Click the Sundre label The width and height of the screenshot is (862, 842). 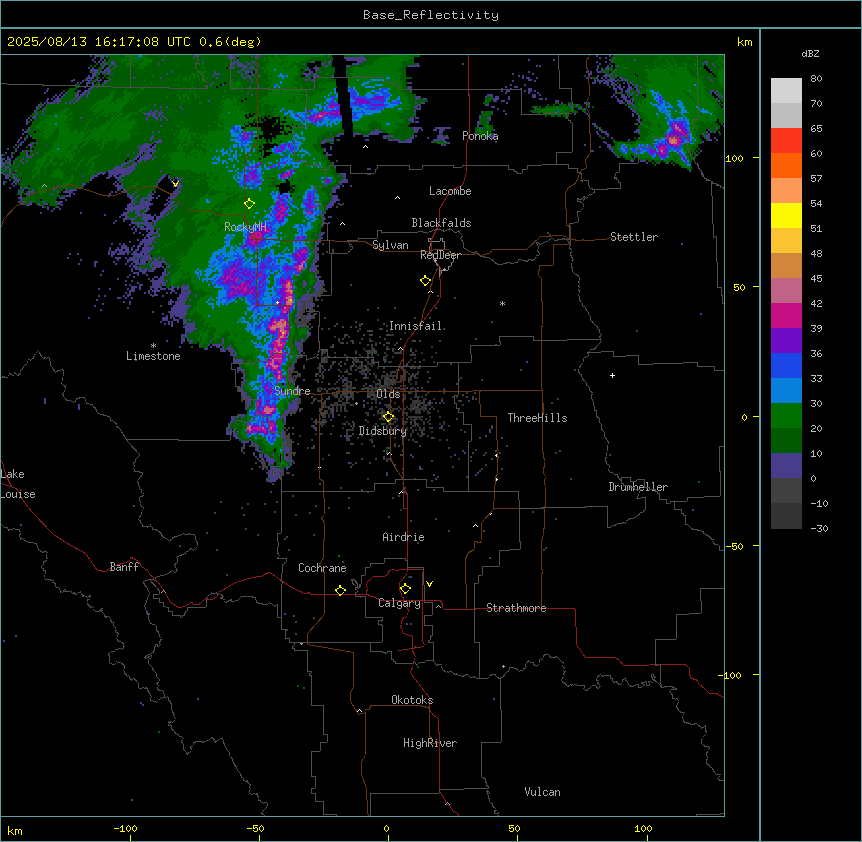tap(292, 391)
